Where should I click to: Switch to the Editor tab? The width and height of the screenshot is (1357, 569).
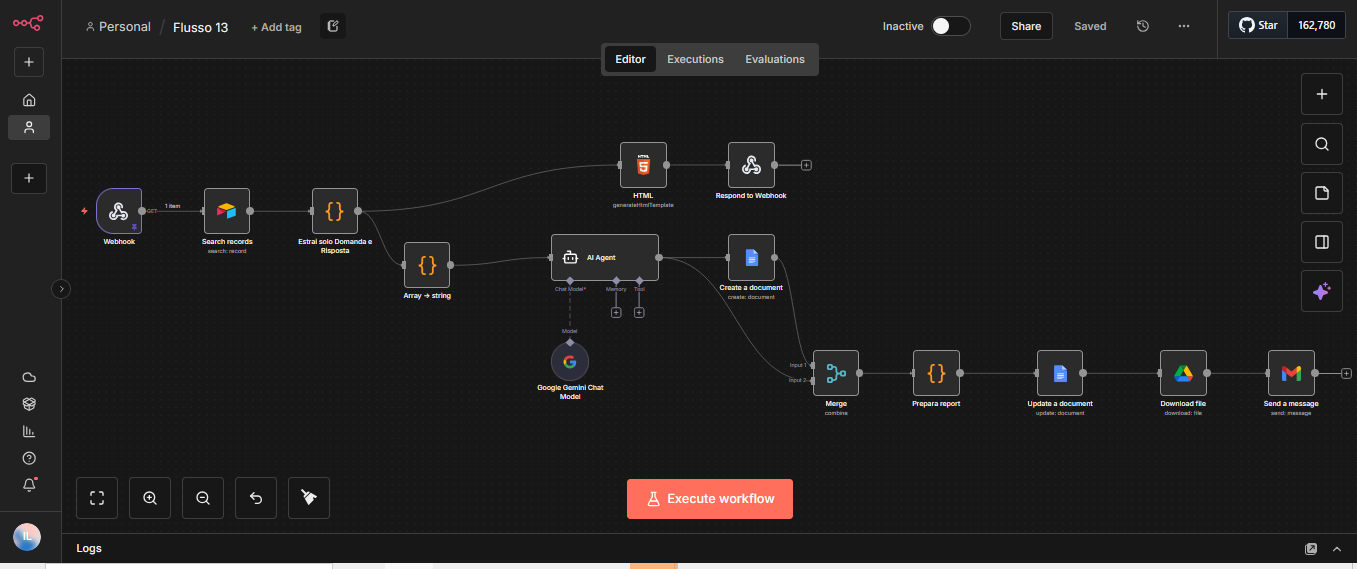tap(630, 59)
